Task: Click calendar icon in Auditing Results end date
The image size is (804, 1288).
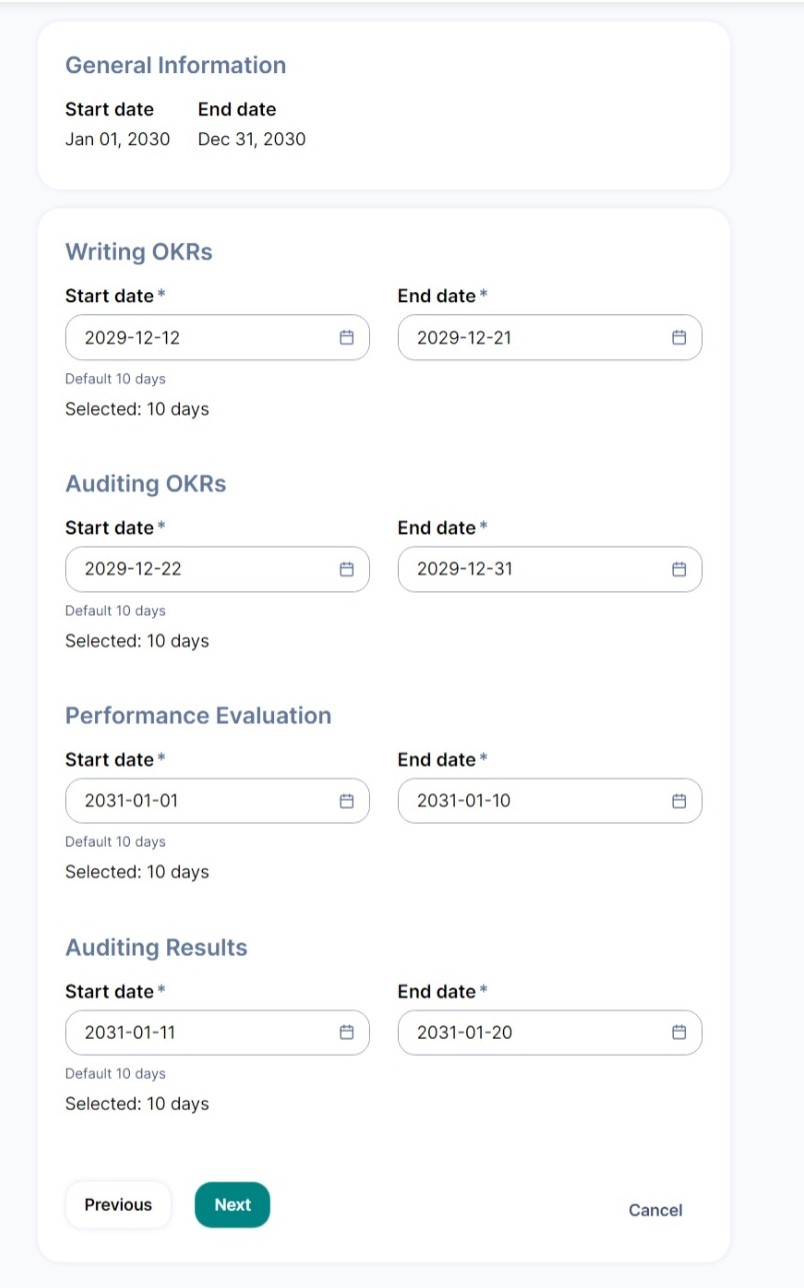Action: [x=679, y=1032]
